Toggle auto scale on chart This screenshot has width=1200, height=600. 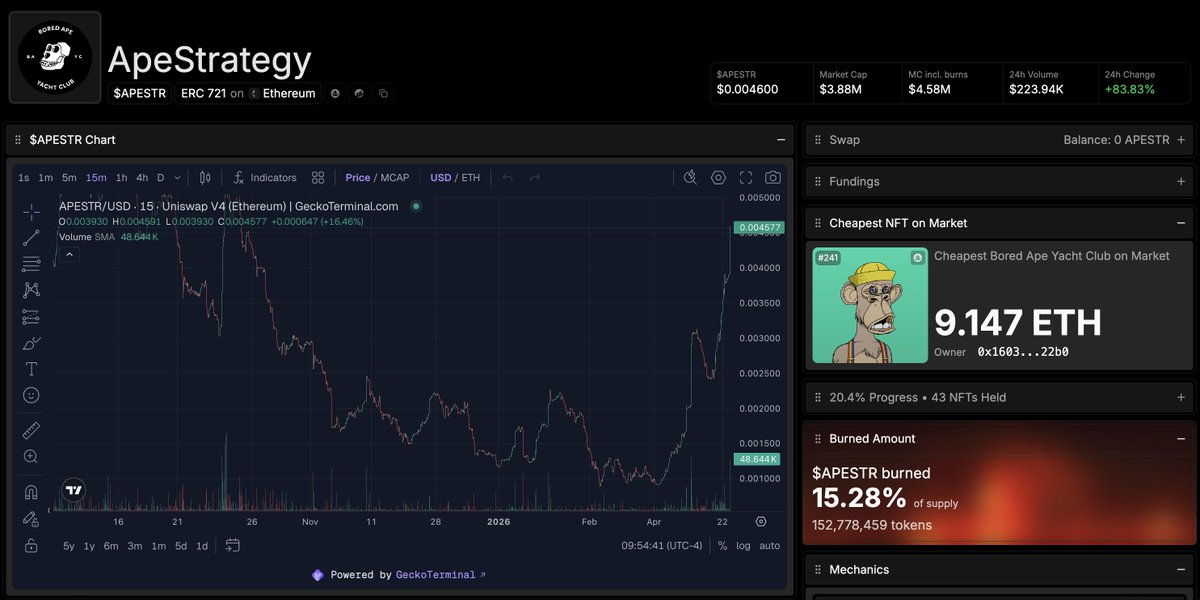pyautogui.click(x=769, y=546)
